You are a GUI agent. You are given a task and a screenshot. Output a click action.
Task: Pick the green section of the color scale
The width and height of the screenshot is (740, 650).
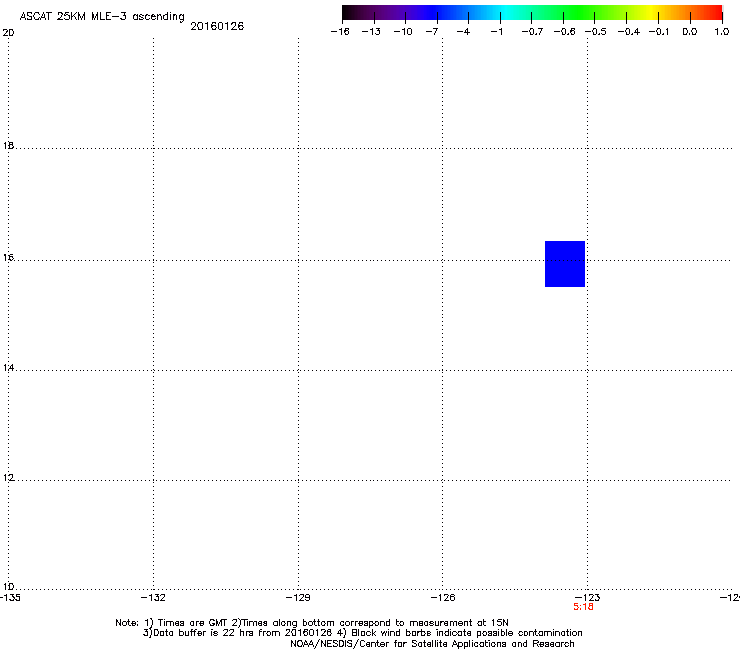pyautogui.click(x=580, y=13)
